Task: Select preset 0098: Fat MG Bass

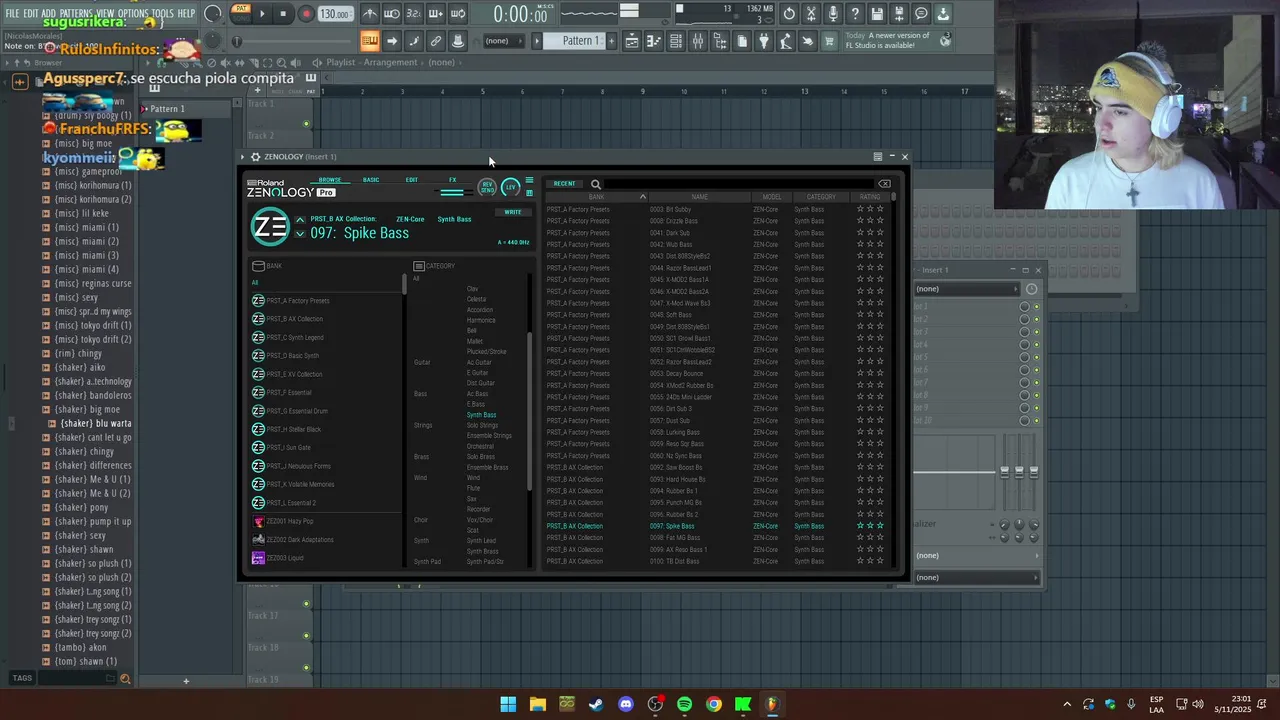Action: point(716,538)
